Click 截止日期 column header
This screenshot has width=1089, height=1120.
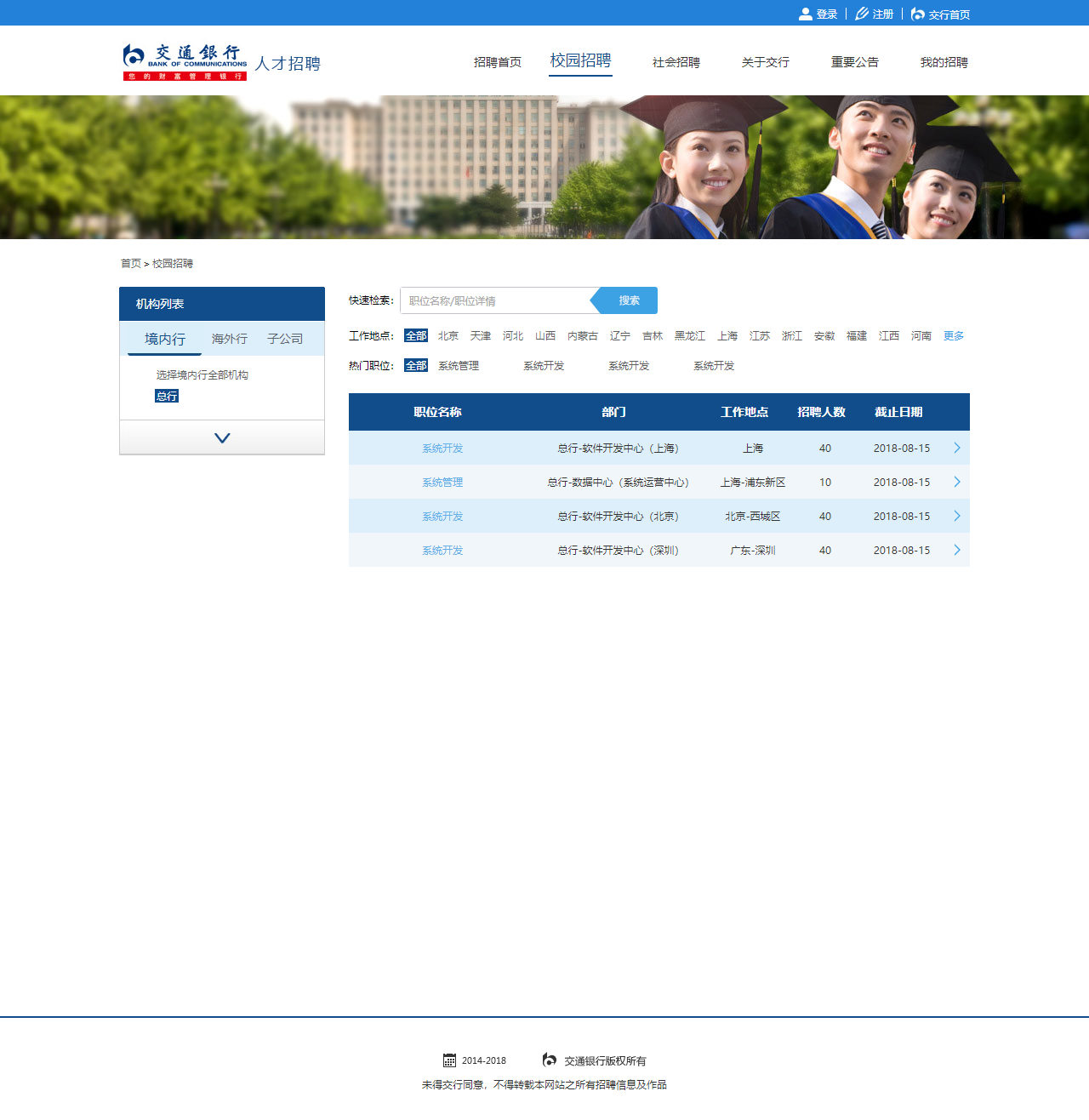click(898, 412)
